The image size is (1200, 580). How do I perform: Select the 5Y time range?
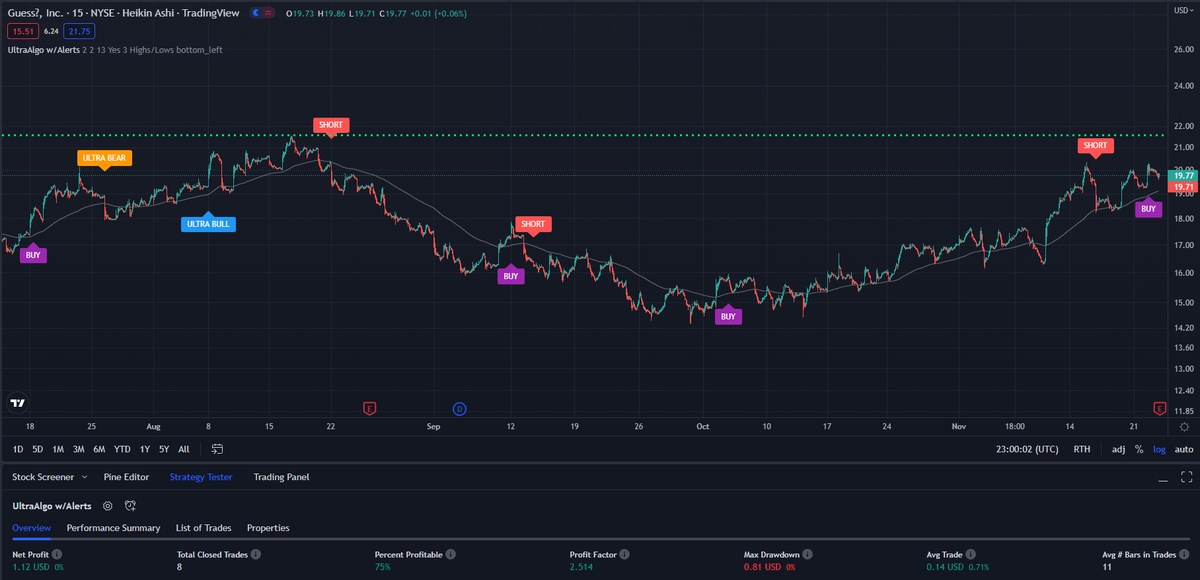tap(164, 449)
